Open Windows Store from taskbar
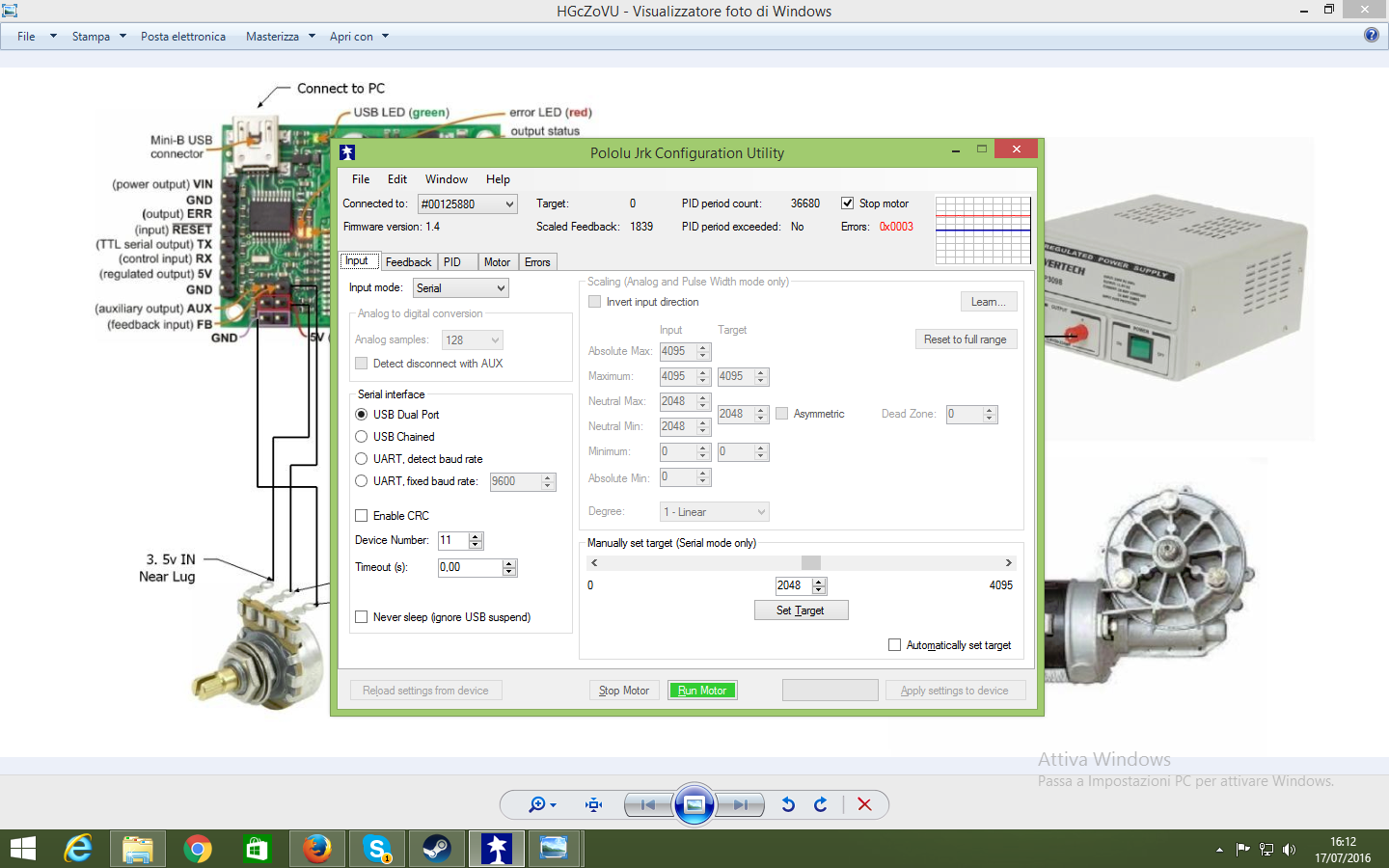Image resolution: width=1389 pixels, height=868 pixels. pos(257,849)
